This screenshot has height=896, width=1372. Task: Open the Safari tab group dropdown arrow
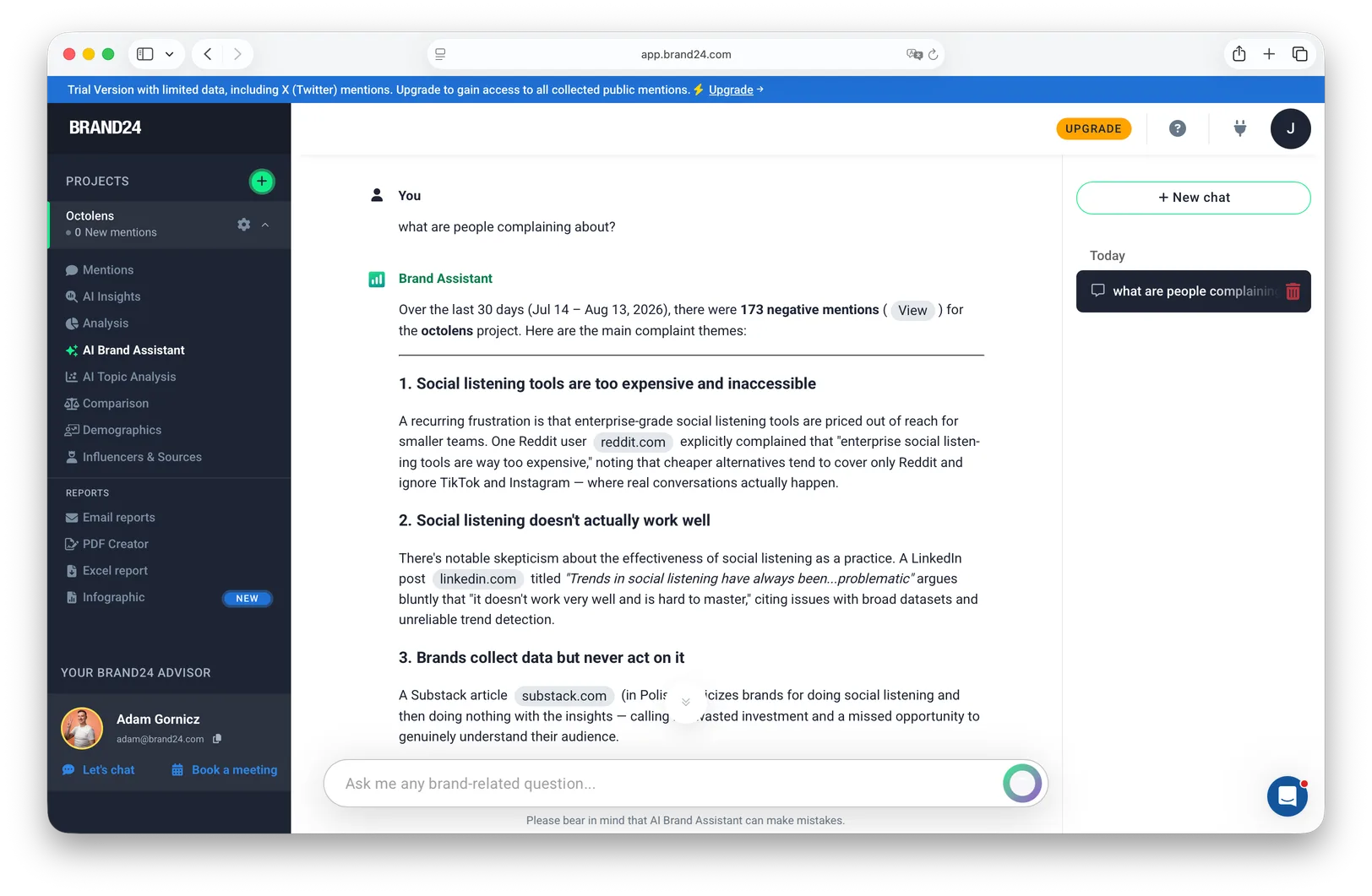coord(170,54)
